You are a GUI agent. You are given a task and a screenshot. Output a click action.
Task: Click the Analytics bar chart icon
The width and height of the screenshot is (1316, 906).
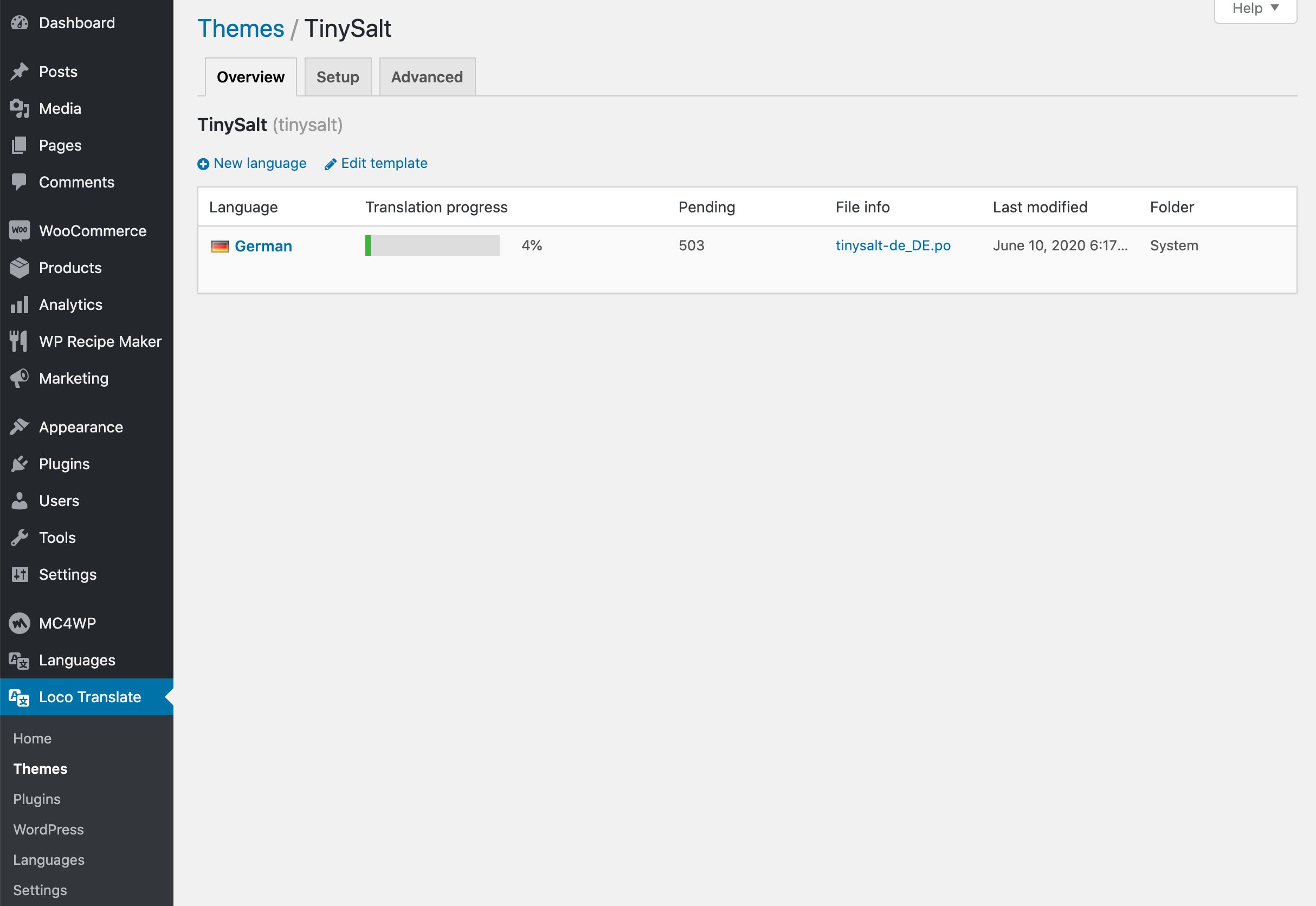coord(20,305)
